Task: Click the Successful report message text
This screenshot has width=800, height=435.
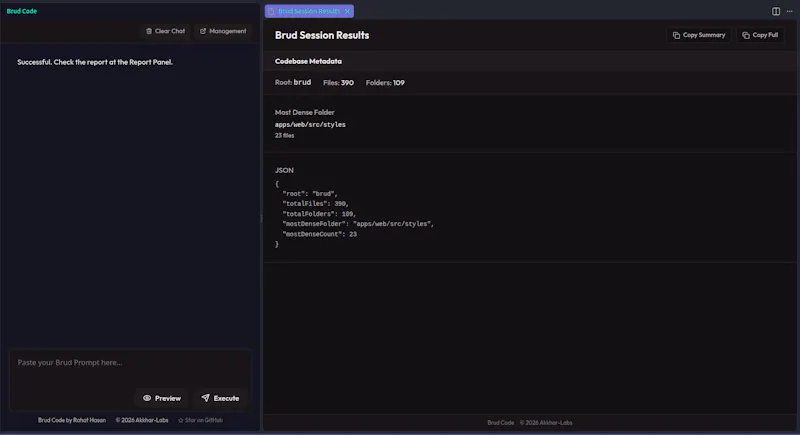Action: (95, 62)
